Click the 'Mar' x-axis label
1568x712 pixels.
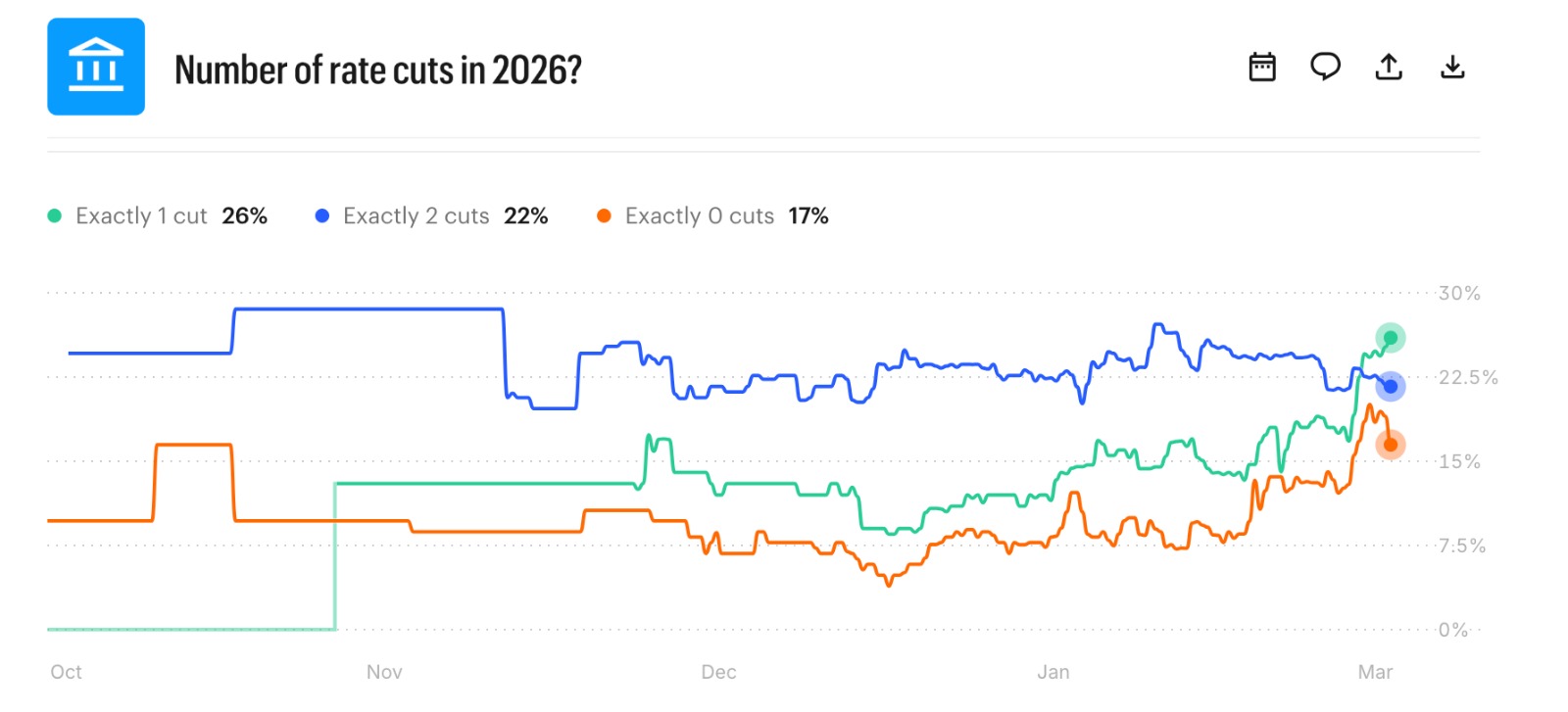click(1375, 672)
